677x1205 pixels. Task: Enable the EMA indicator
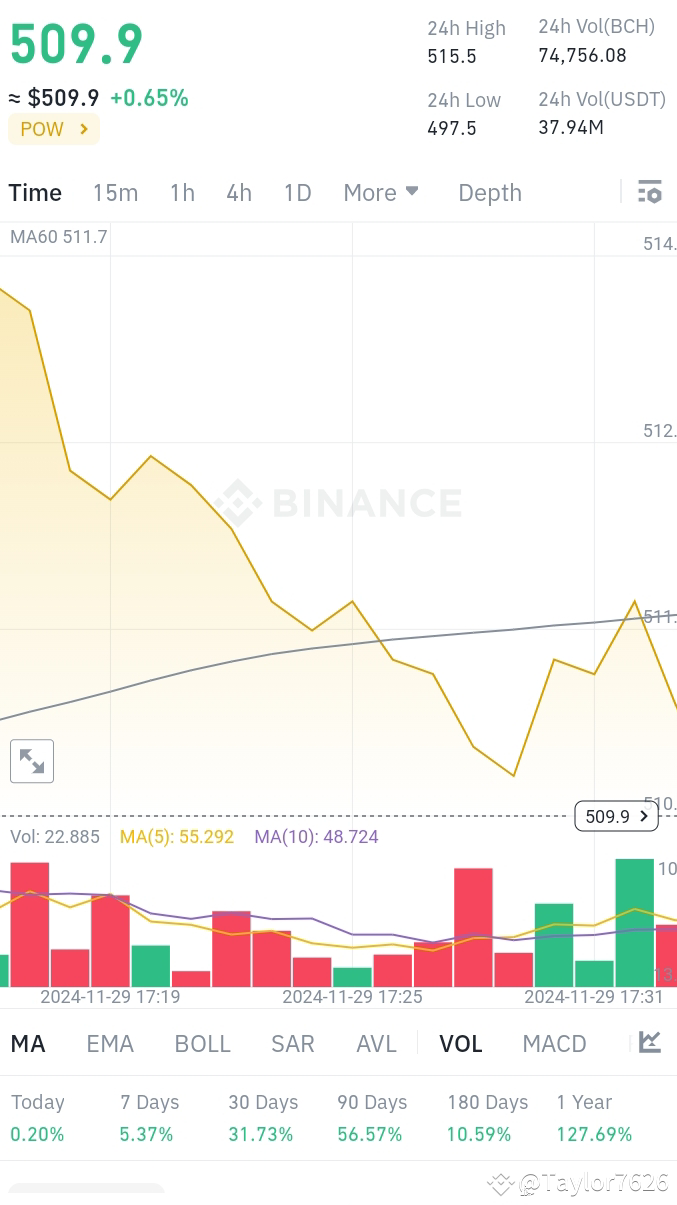(110, 1043)
